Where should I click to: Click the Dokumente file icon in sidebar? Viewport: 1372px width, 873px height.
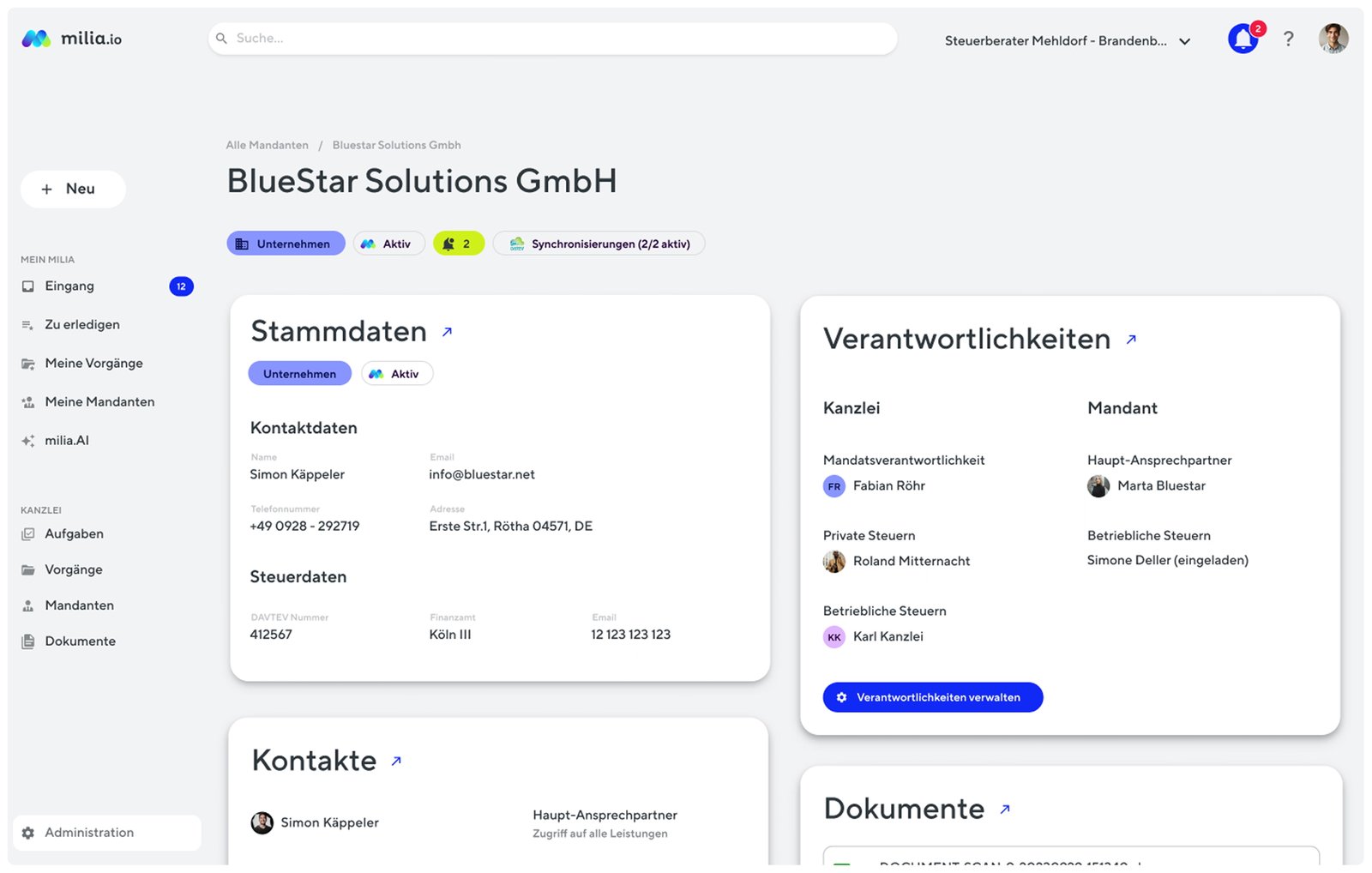click(x=28, y=641)
